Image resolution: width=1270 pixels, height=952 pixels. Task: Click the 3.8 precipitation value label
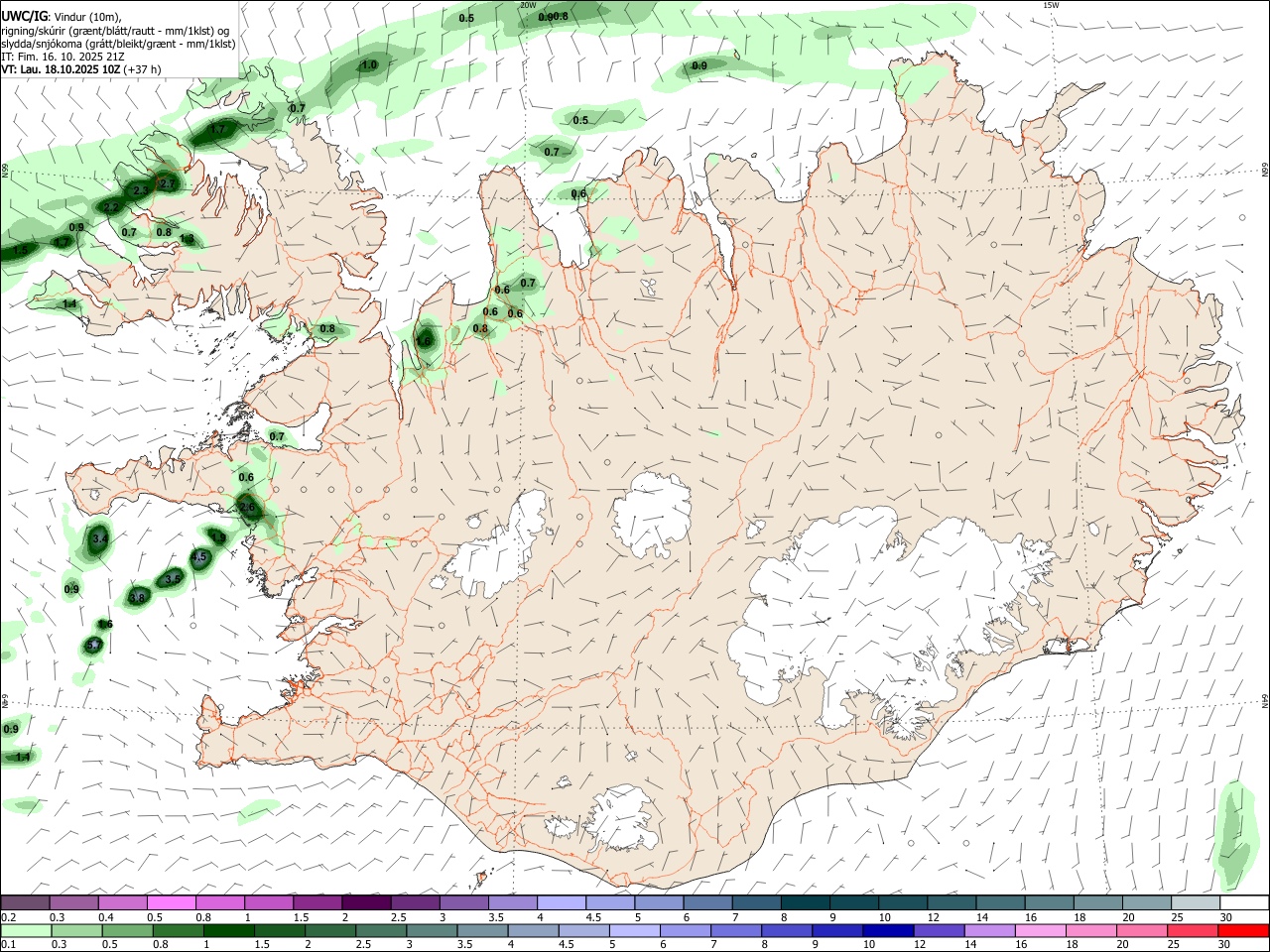click(138, 597)
